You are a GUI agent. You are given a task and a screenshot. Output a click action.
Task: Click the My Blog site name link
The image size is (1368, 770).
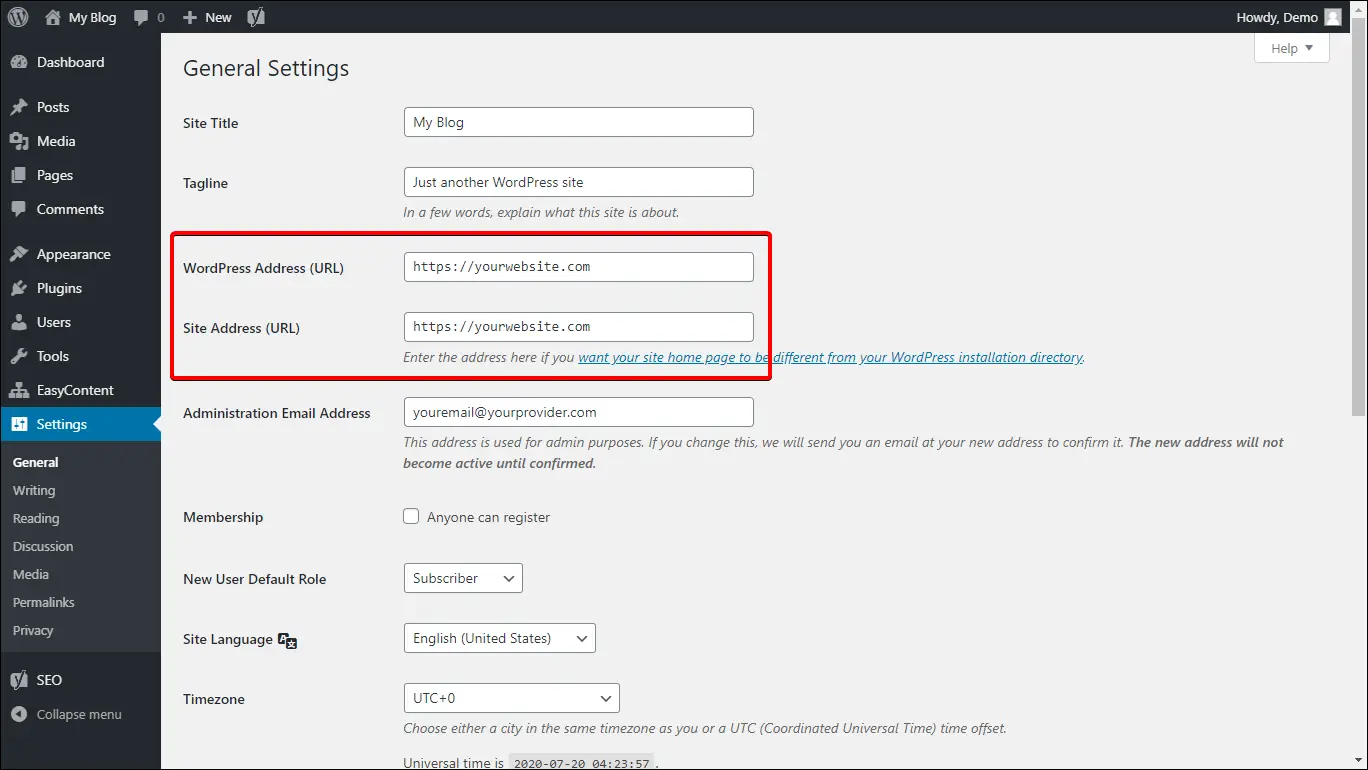click(92, 17)
